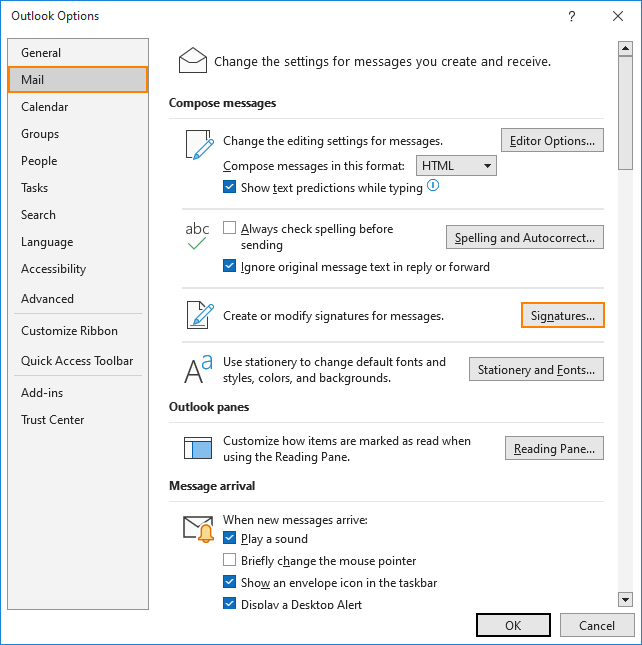Open the Groups options page

coord(78,134)
